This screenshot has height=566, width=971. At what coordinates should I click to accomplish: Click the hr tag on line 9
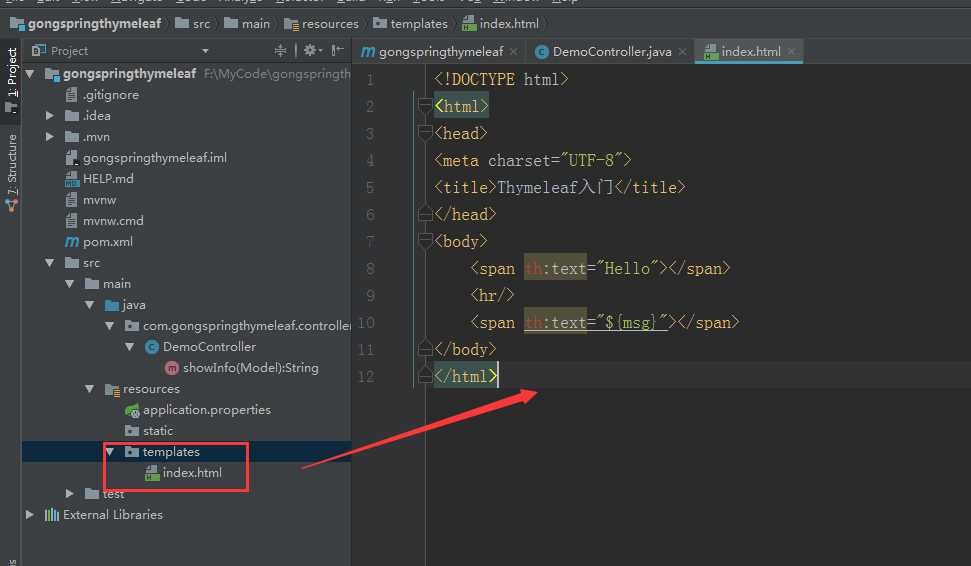tap(492, 295)
